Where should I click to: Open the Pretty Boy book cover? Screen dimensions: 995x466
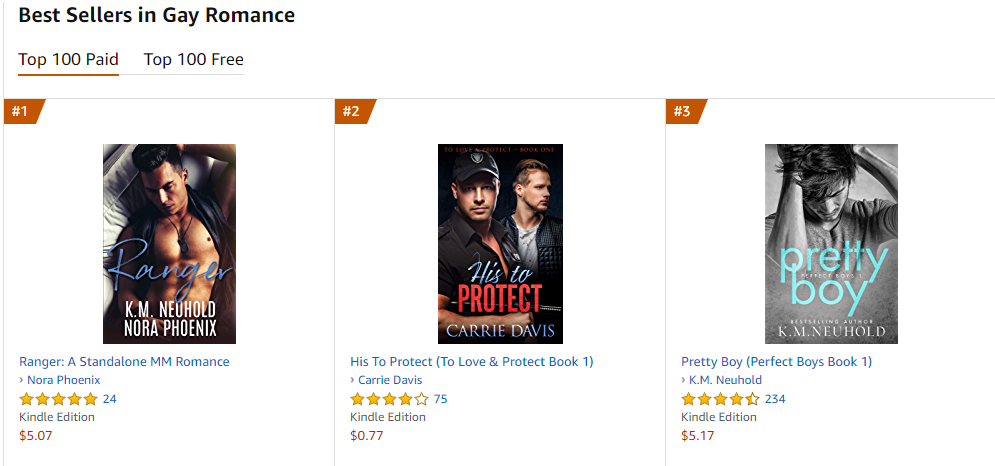point(831,244)
